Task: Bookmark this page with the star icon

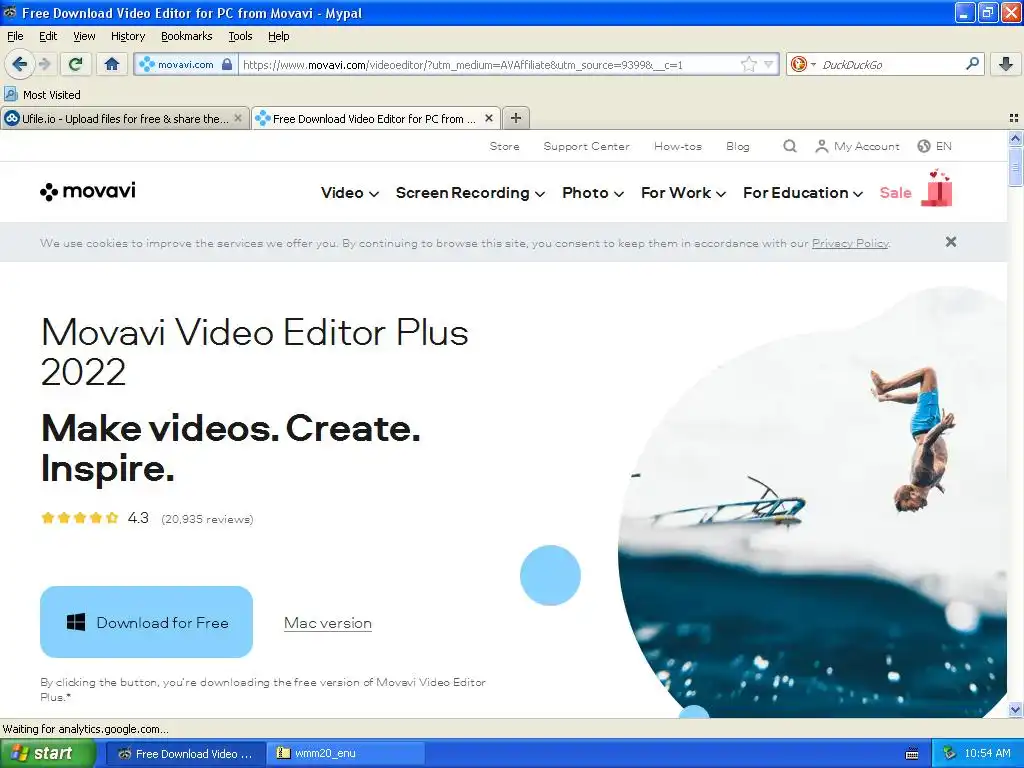Action: click(748, 64)
